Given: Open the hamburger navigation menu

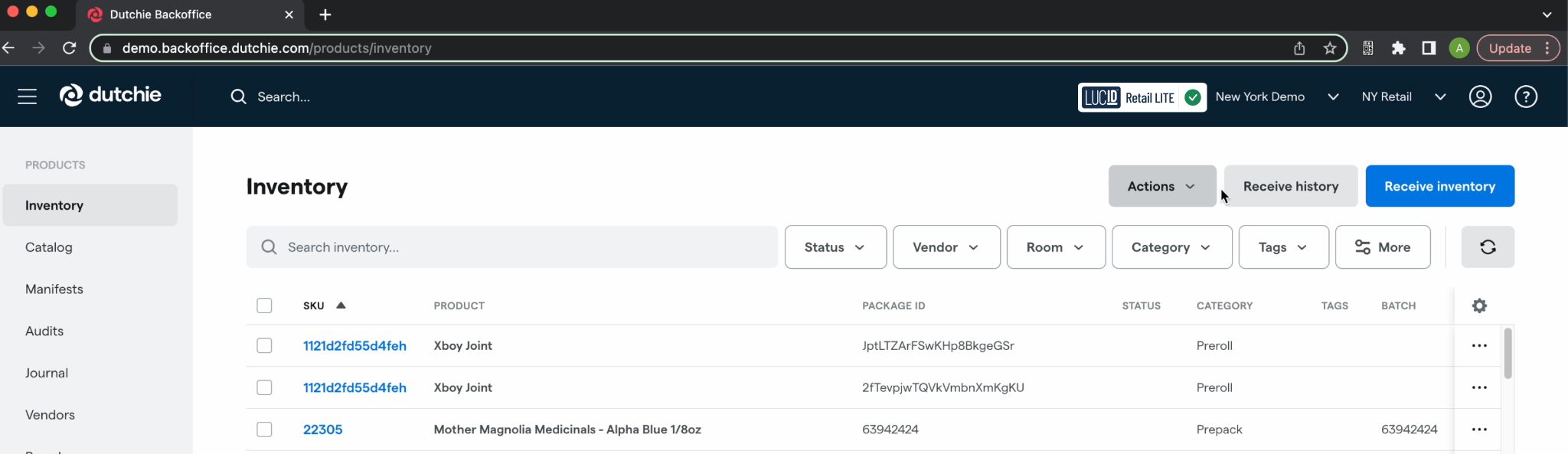Looking at the screenshot, I should coord(28,96).
